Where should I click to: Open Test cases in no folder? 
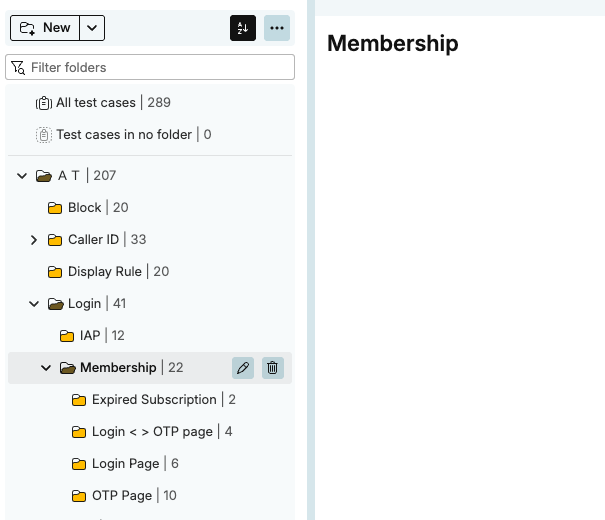[124, 135]
